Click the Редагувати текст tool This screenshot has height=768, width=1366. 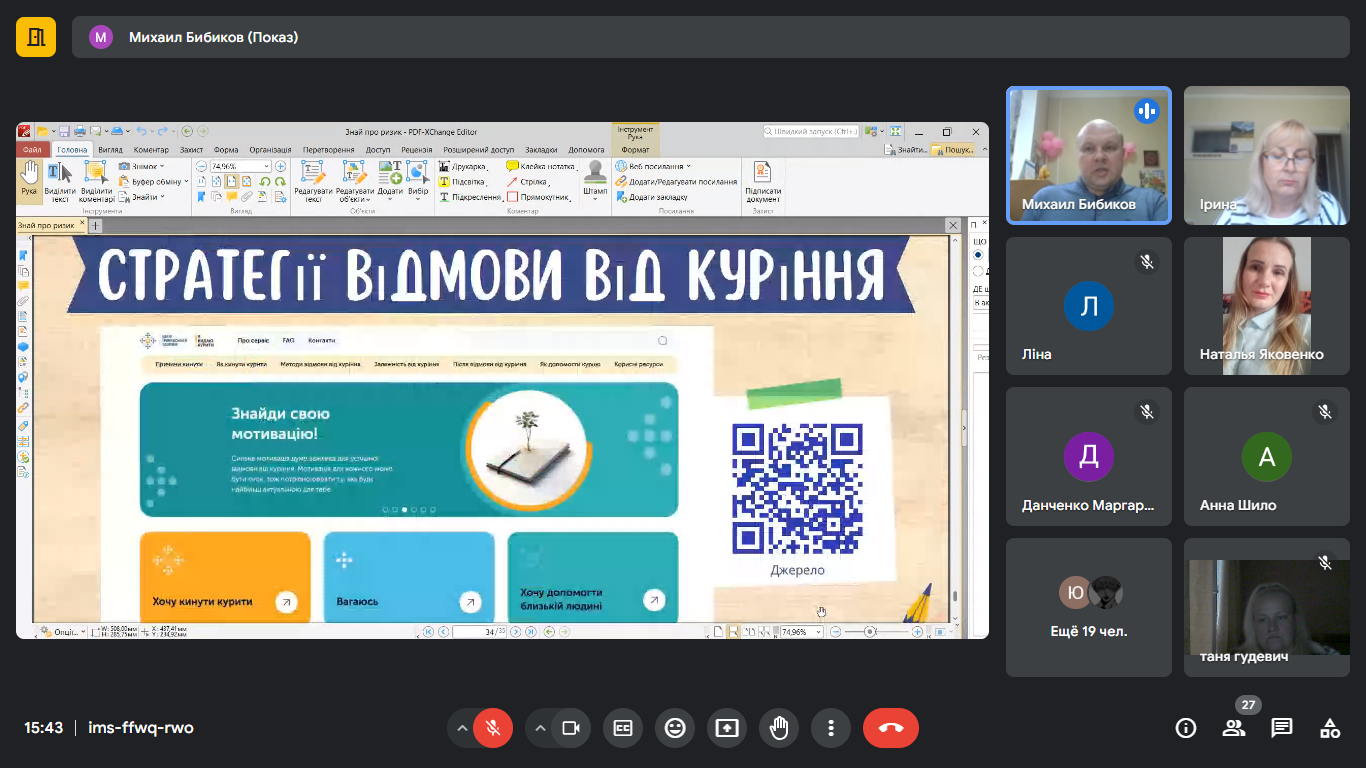(313, 182)
